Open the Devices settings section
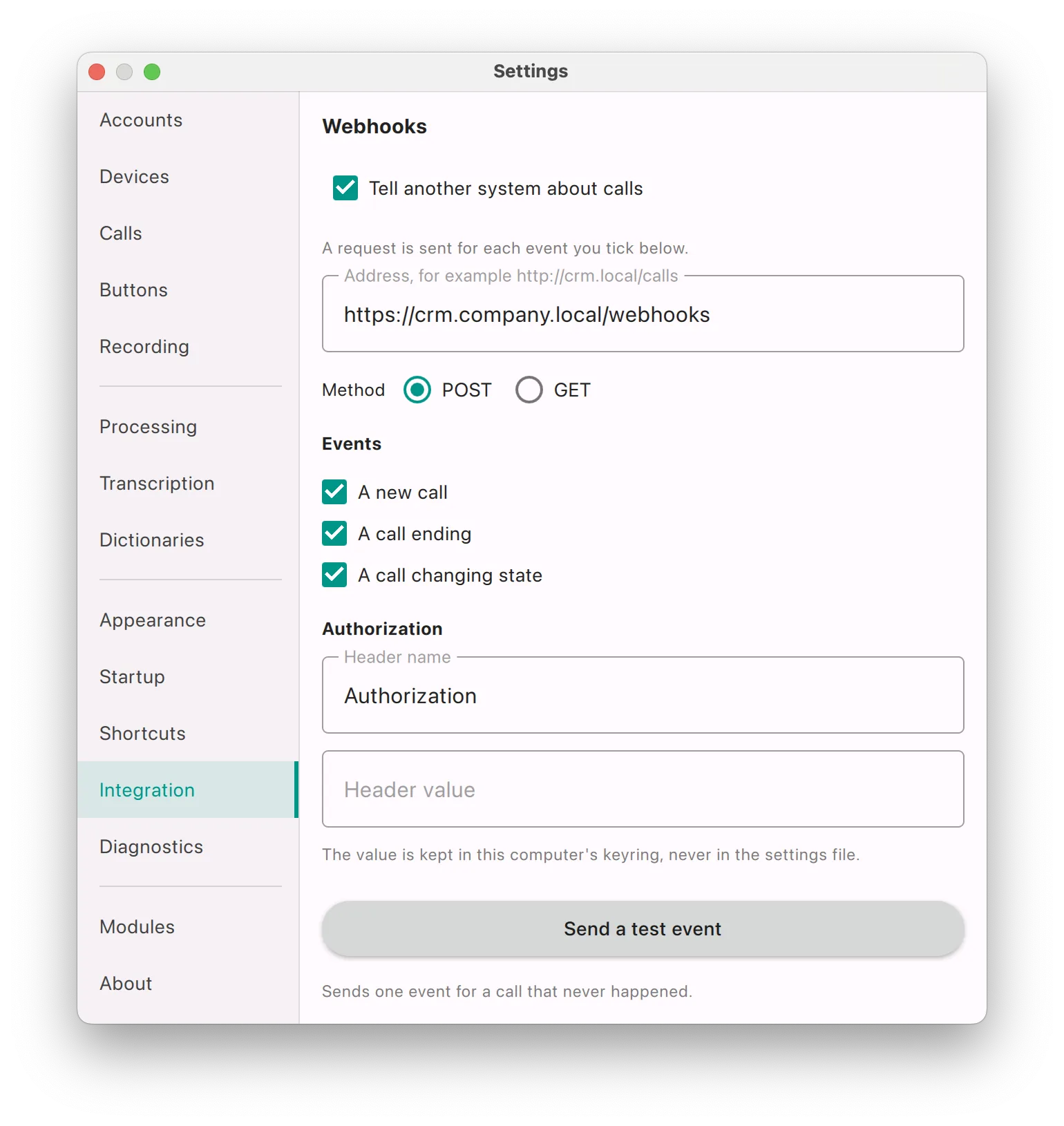Image resolution: width=1064 pixels, height=1126 pixels. (187, 177)
